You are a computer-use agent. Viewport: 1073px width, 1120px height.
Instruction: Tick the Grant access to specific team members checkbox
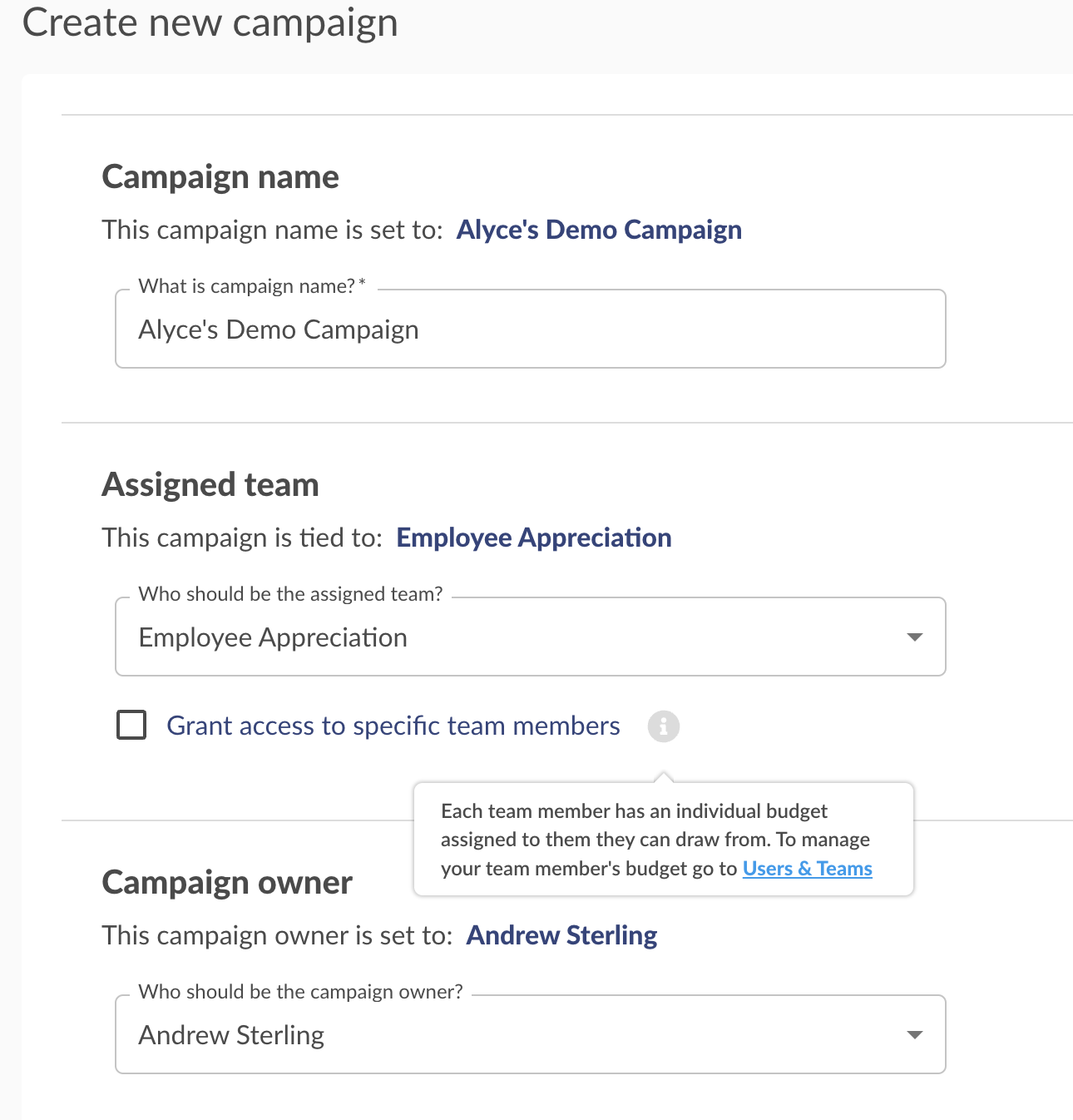pos(131,725)
